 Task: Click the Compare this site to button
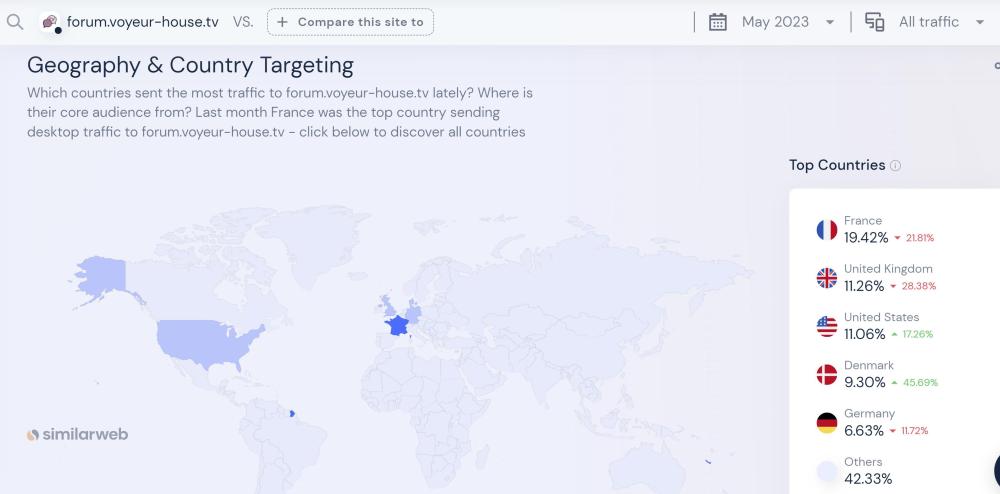(x=350, y=22)
